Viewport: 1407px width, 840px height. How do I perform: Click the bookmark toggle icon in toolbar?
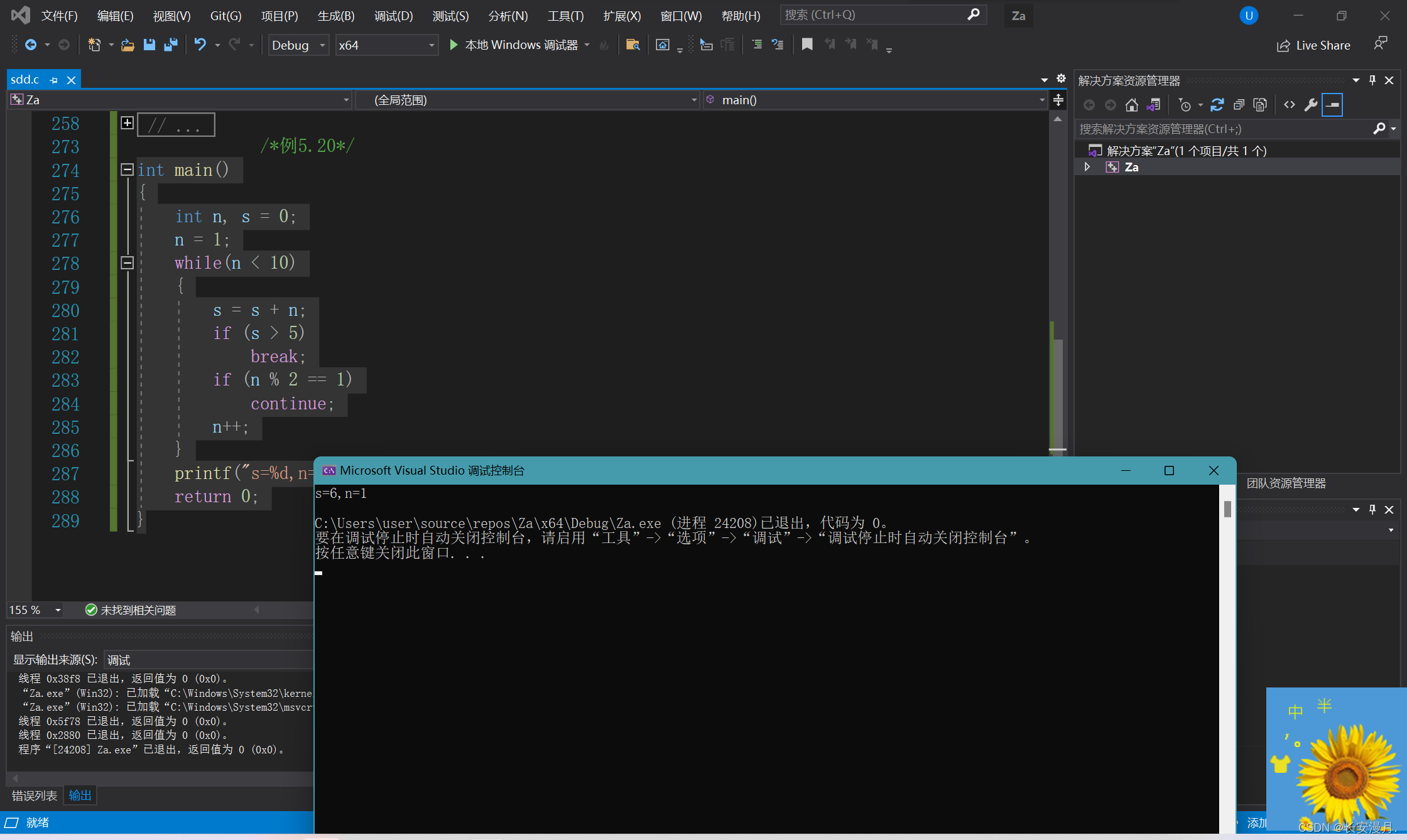807,45
